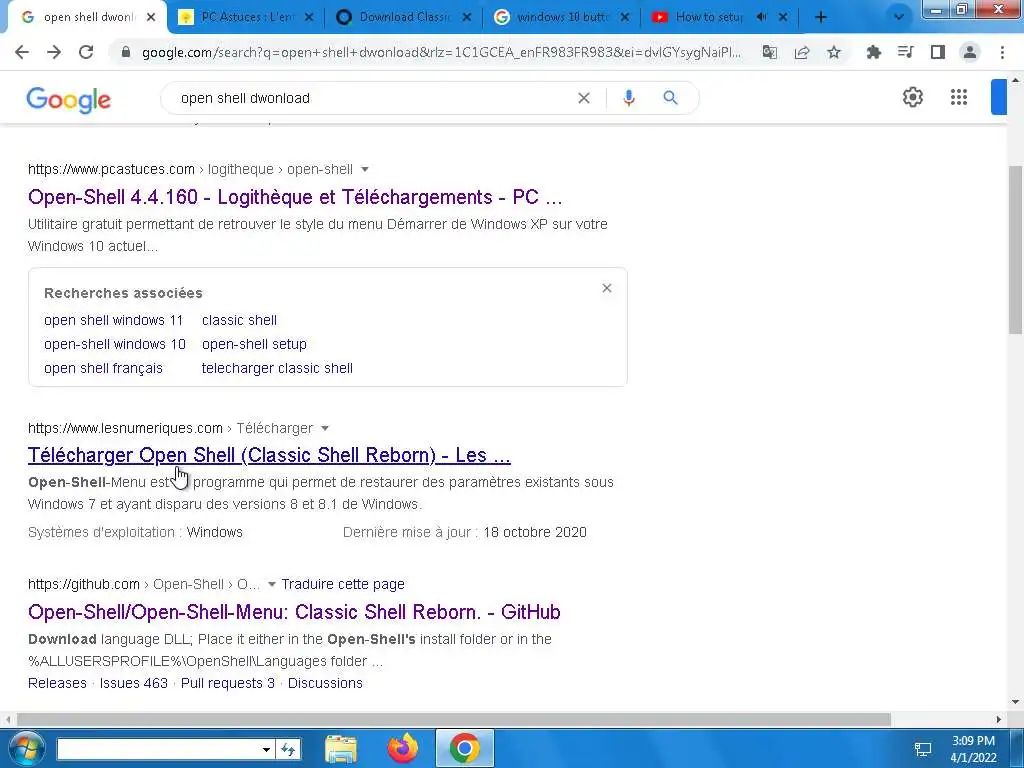Reload the current page
The height and width of the screenshot is (768, 1024).
[86, 52]
